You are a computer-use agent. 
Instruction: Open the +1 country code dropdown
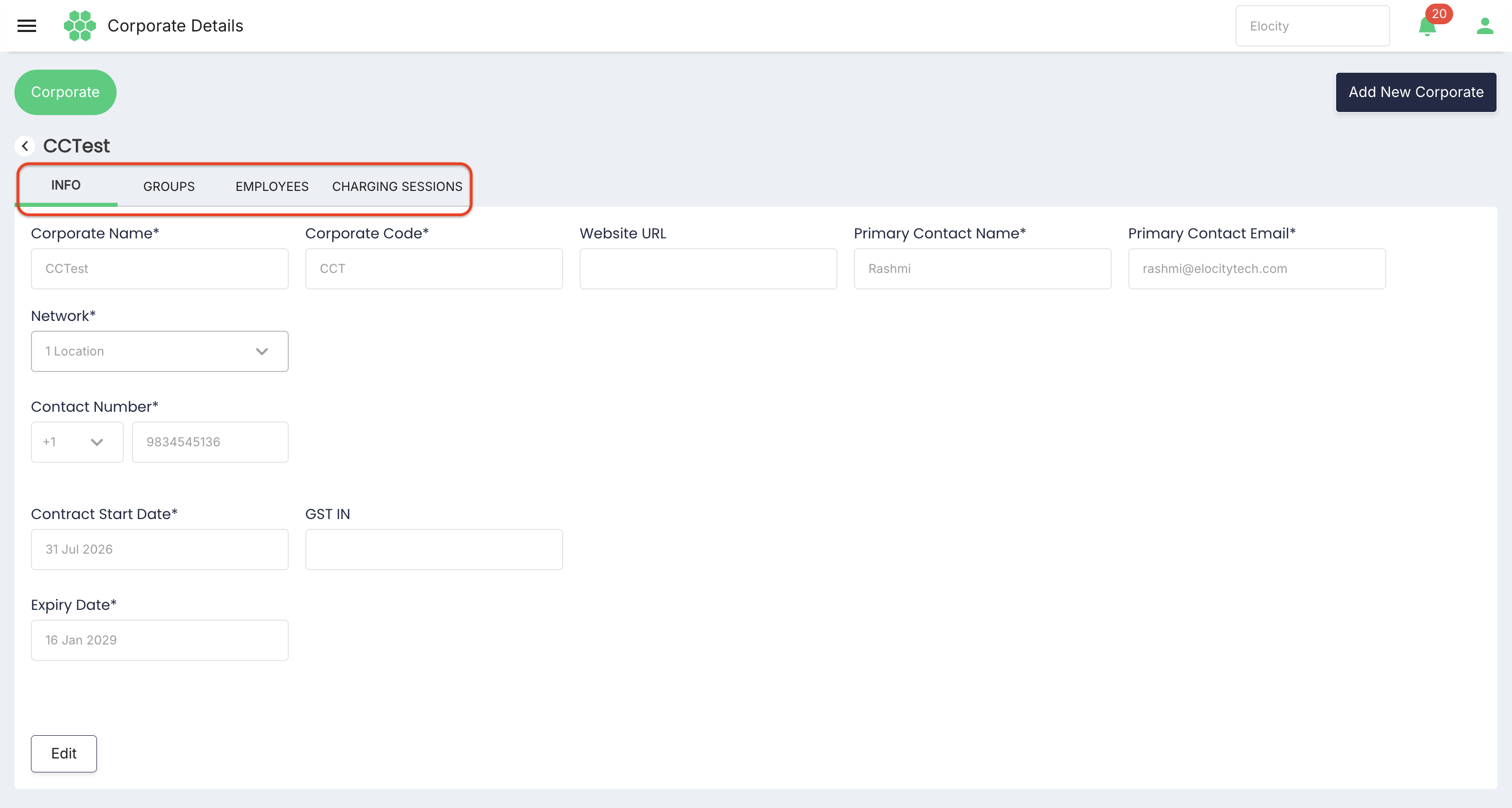(x=77, y=442)
